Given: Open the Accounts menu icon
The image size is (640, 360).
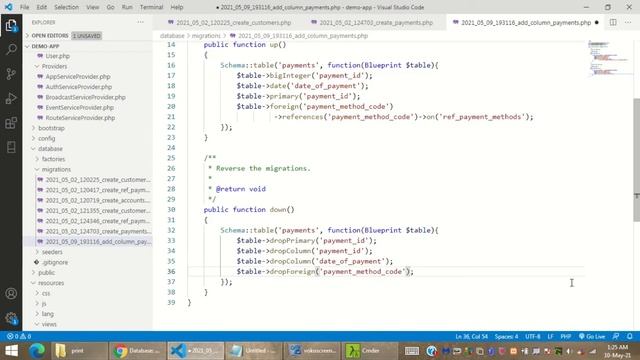Looking at the screenshot, I should tap(11, 293).
